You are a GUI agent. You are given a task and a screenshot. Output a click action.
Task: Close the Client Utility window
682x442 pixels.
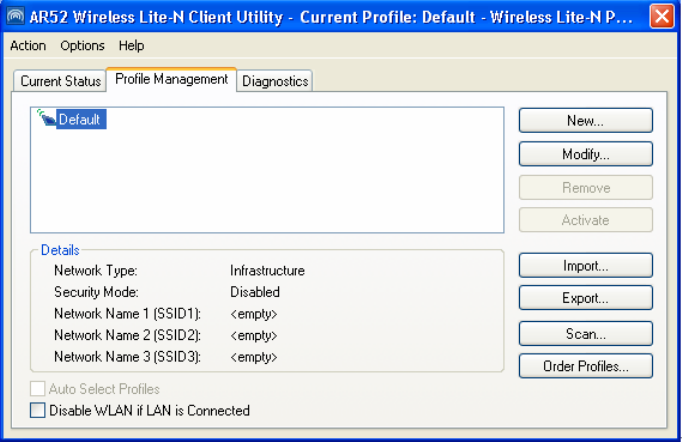(x=662, y=17)
